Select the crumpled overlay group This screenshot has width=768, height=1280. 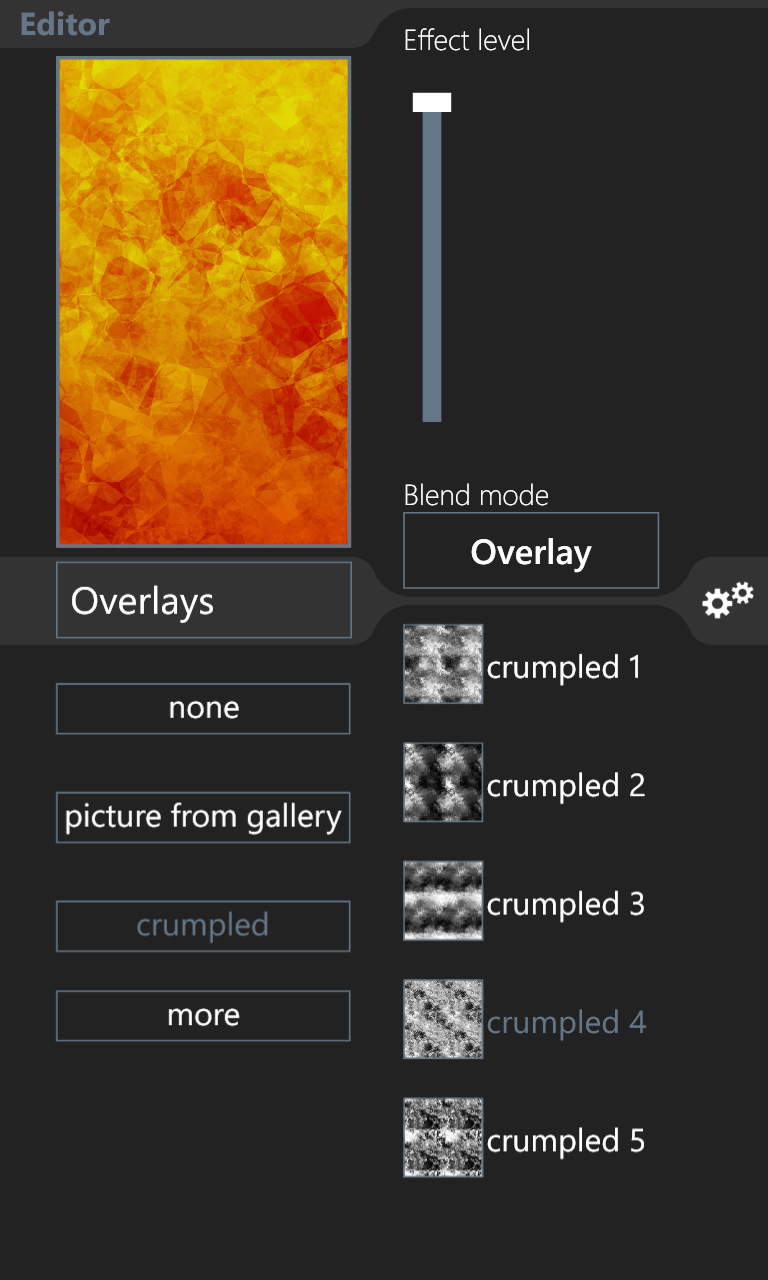[x=203, y=926]
